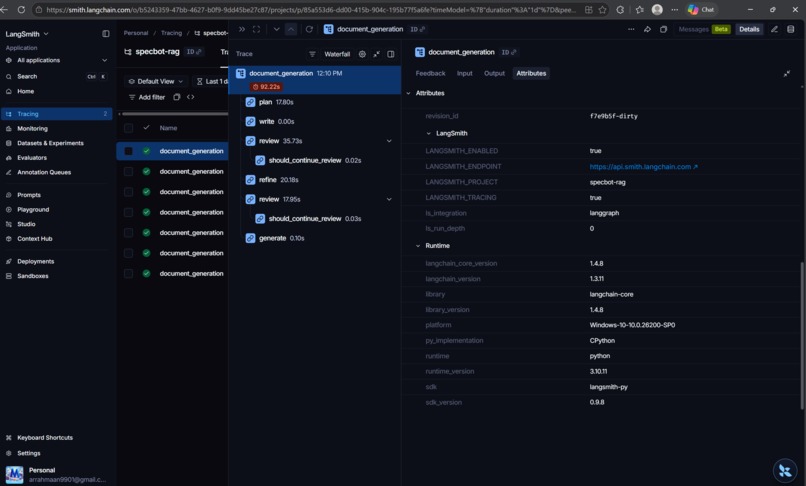Click the Waterfall view button
Image resolution: width=806 pixels, height=486 pixels.
pos(337,54)
